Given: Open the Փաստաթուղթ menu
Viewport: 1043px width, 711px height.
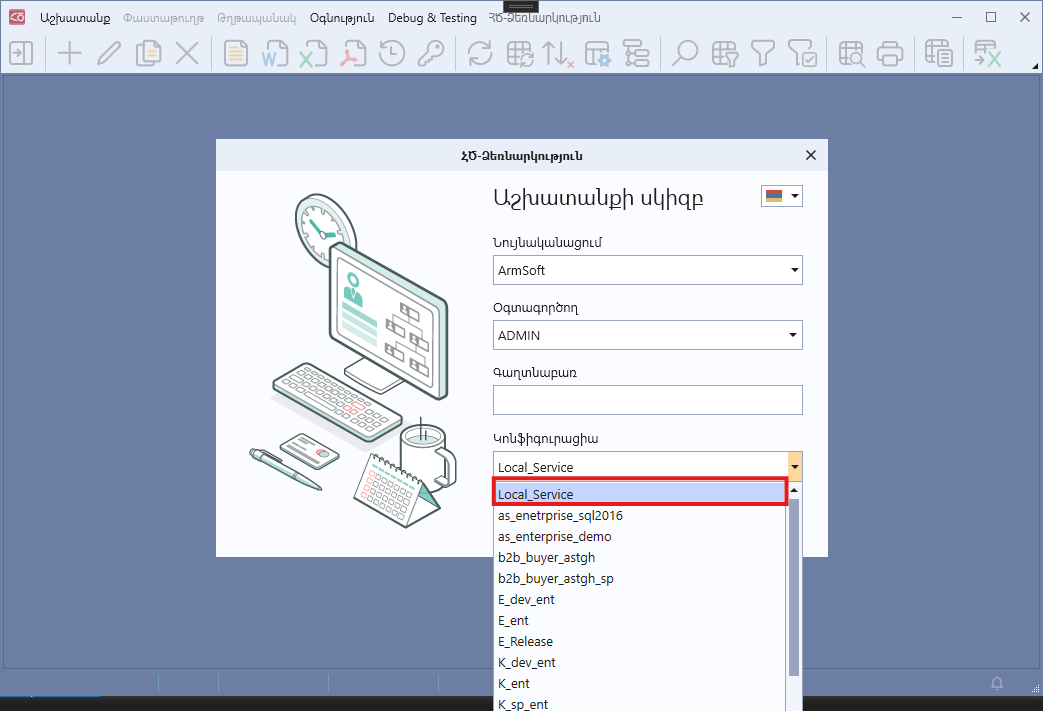Looking at the screenshot, I should click(164, 18).
